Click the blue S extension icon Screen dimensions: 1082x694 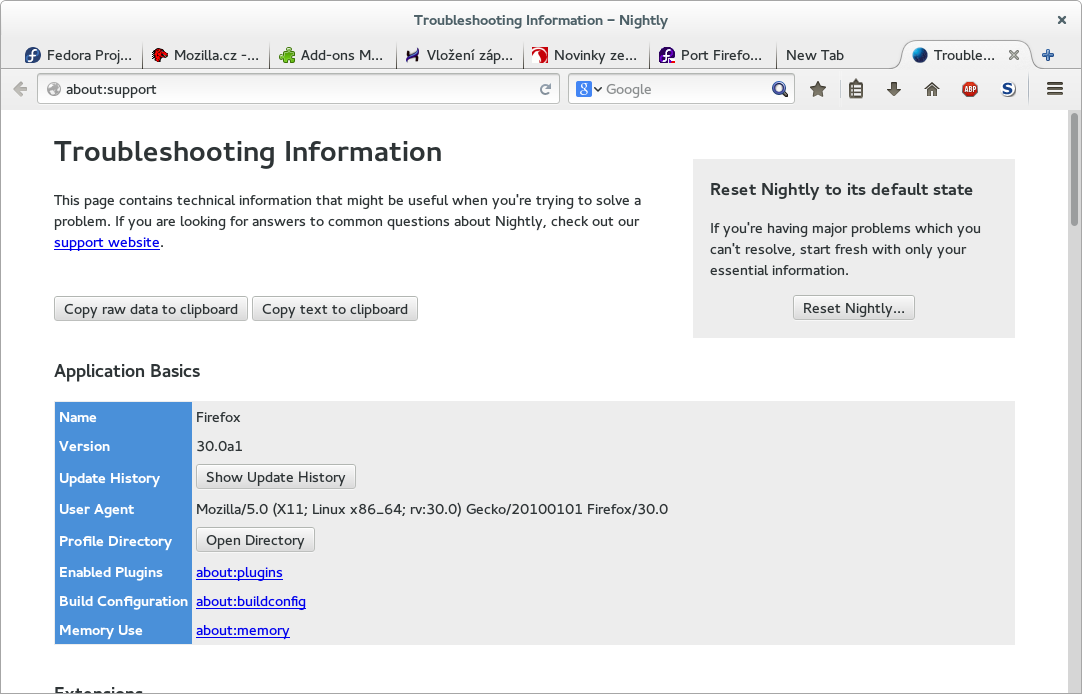click(1008, 89)
